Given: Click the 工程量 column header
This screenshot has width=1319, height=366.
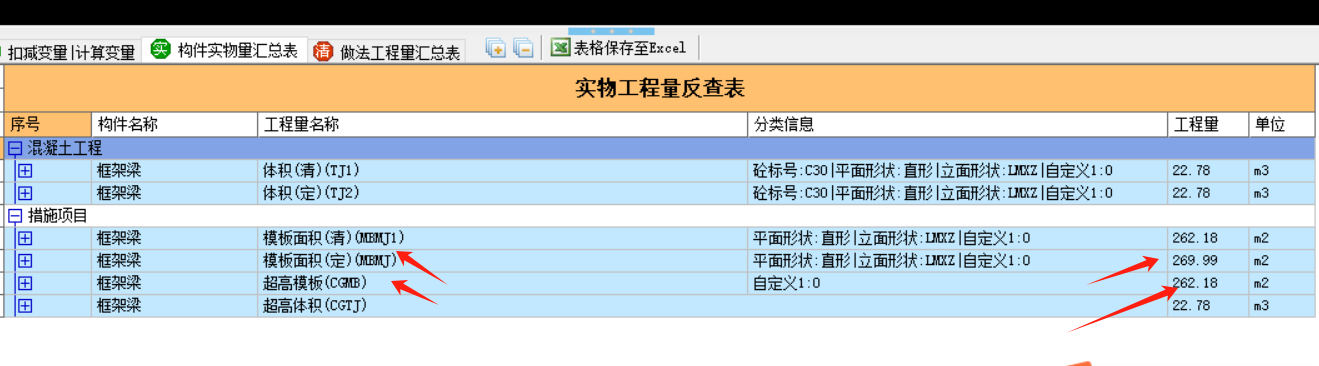Looking at the screenshot, I should [x=1208, y=125].
